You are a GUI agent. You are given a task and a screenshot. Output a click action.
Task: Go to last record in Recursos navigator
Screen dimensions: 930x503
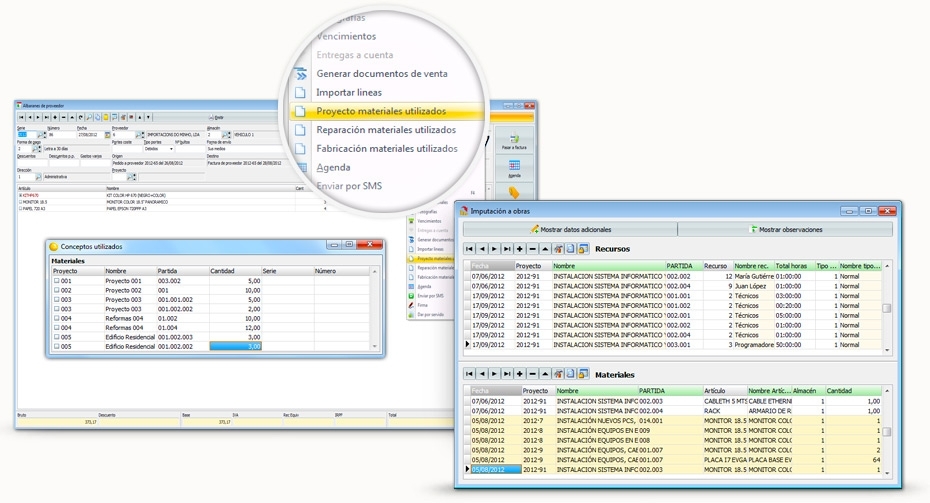click(507, 249)
